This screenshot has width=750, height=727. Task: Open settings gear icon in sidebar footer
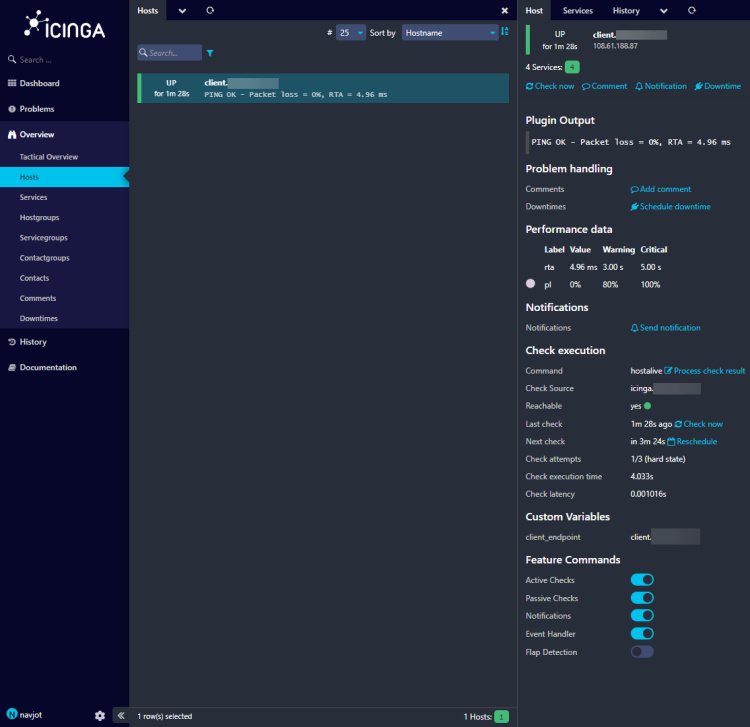(99, 715)
